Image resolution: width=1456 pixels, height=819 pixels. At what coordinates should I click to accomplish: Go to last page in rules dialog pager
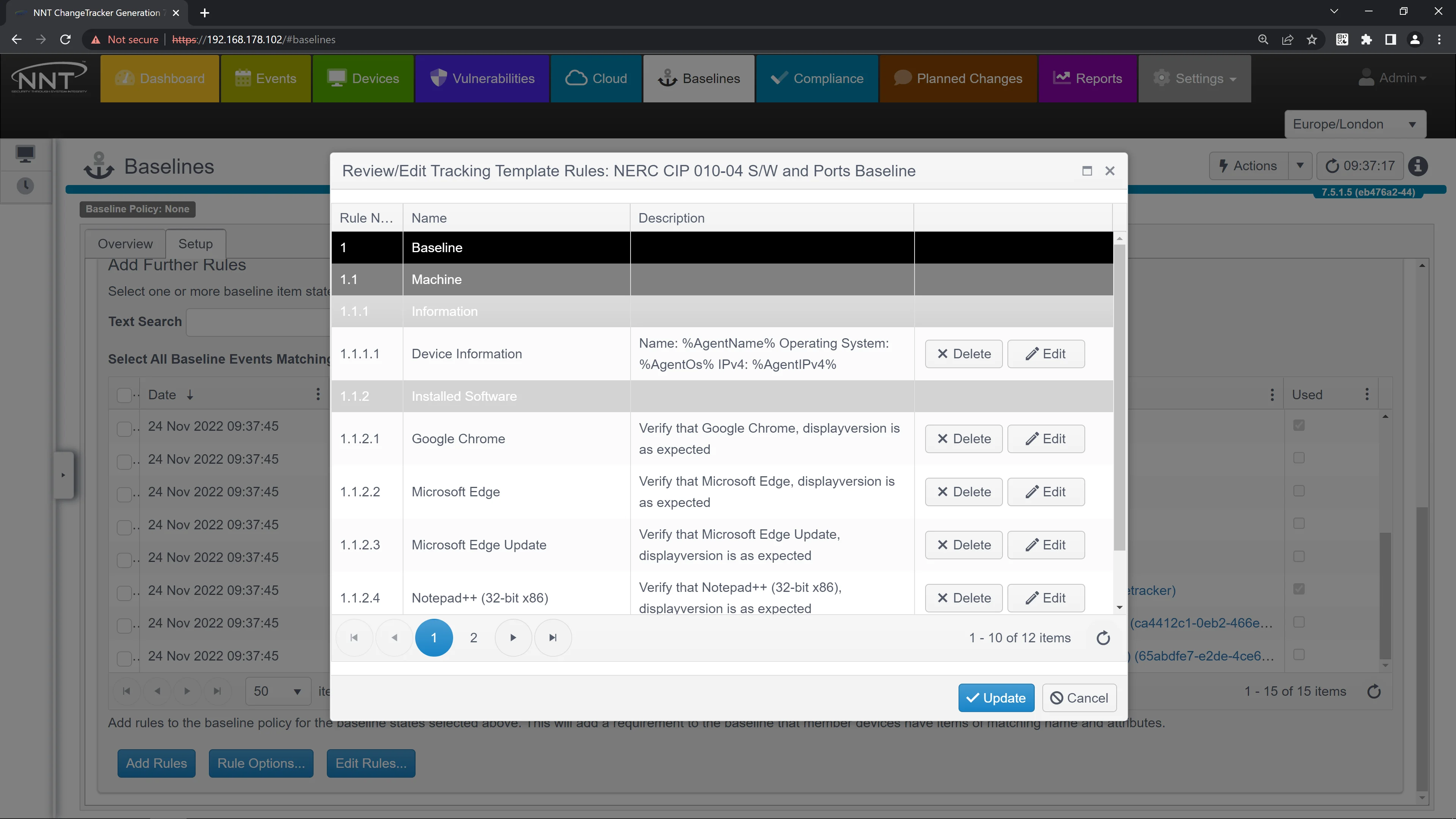tap(553, 637)
